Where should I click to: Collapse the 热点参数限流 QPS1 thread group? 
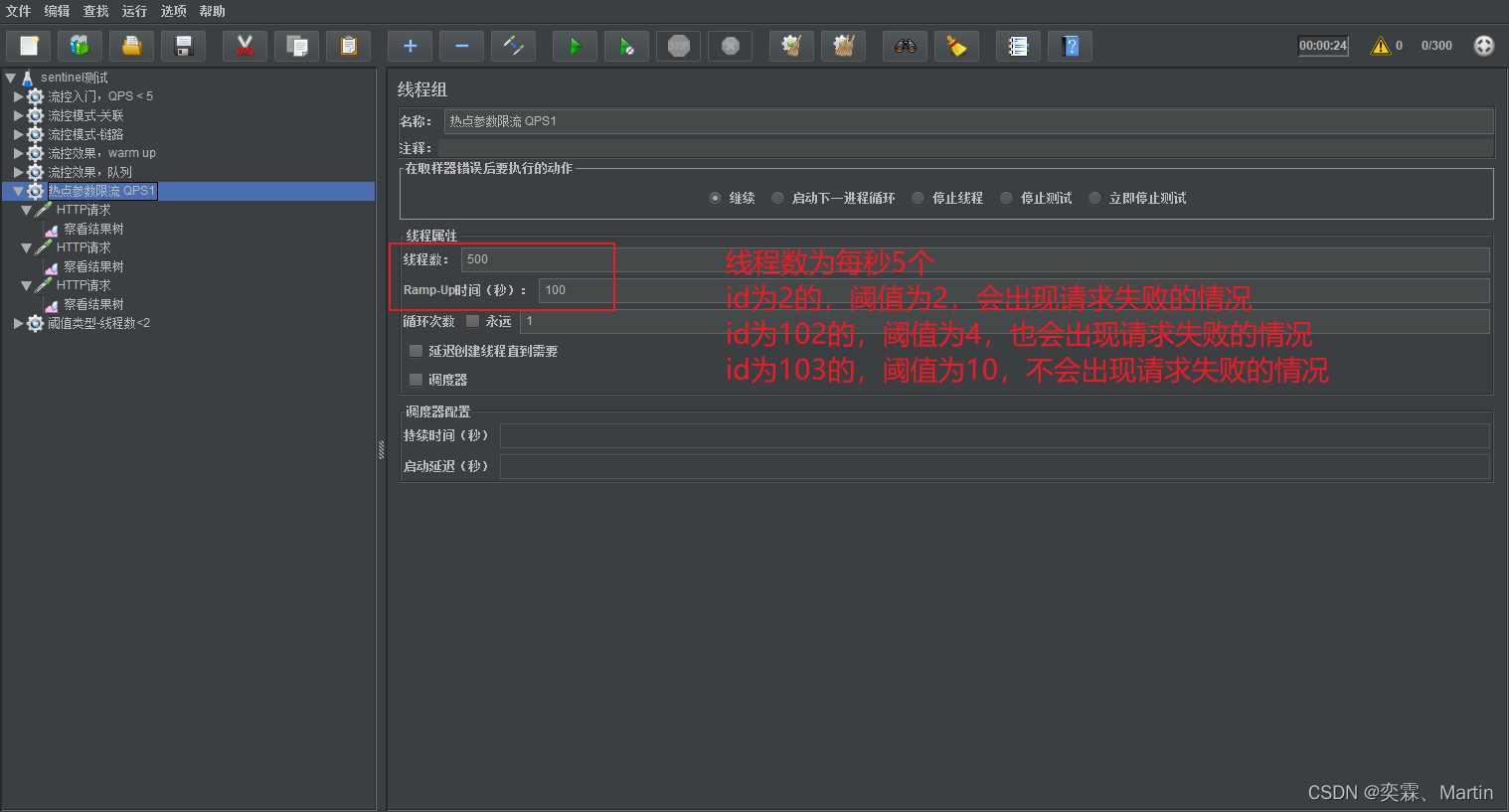tap(18, 191)
